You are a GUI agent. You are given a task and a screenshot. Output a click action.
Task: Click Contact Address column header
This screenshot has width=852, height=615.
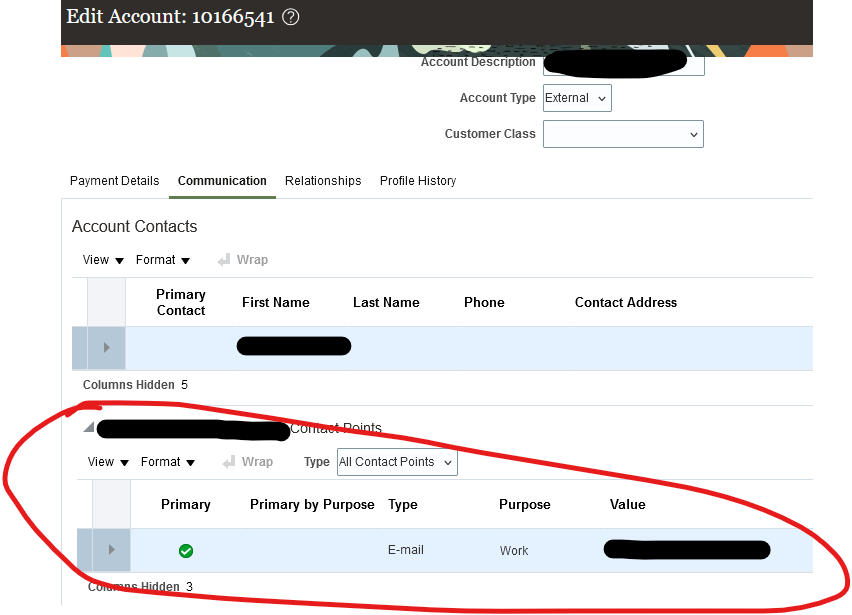point(626,303)
